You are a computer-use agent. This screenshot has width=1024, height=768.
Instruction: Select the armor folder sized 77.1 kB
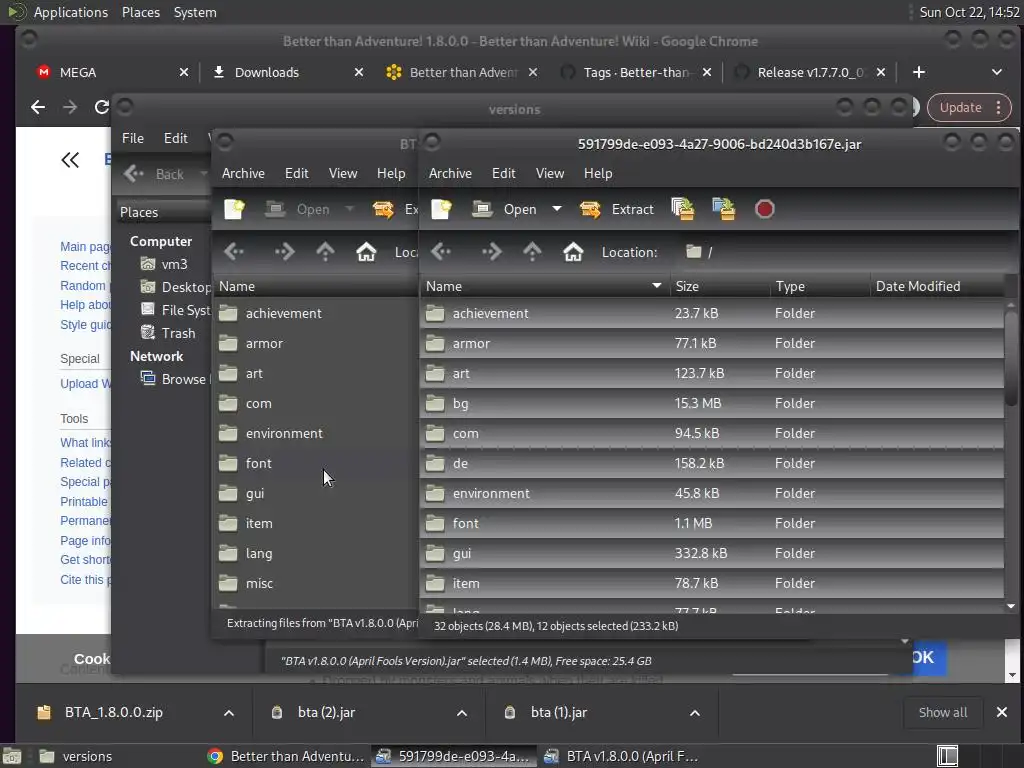click(x=712, y=344)
